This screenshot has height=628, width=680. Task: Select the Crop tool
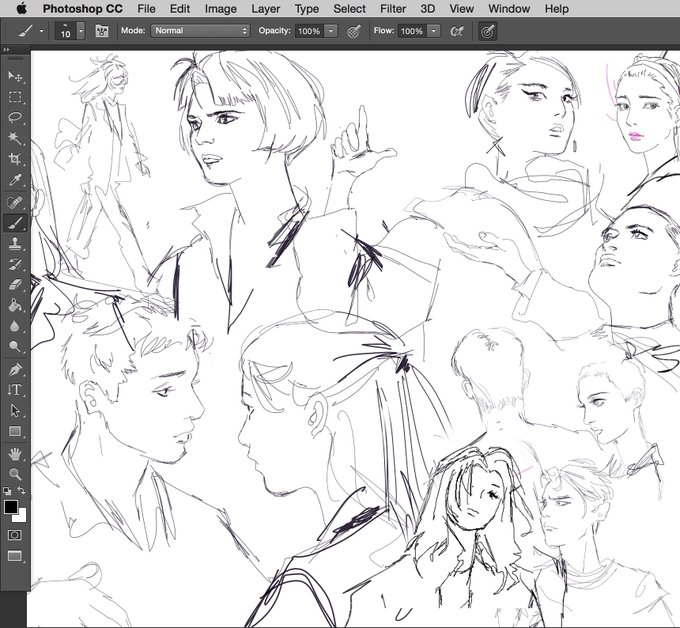pyautogui.click(x=15, y=159)
